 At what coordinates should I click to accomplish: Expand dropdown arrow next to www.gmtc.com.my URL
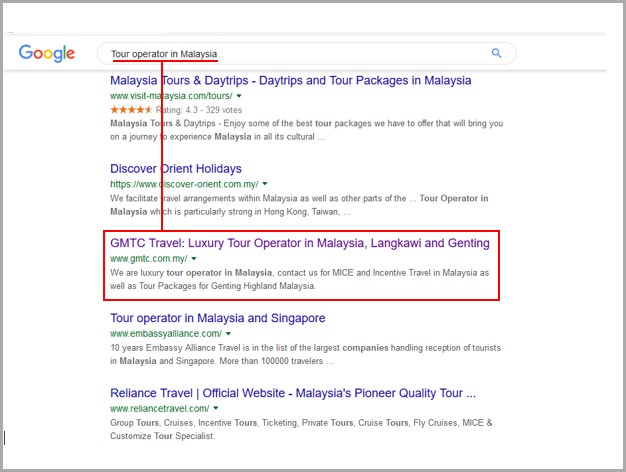tap(194, 259)
